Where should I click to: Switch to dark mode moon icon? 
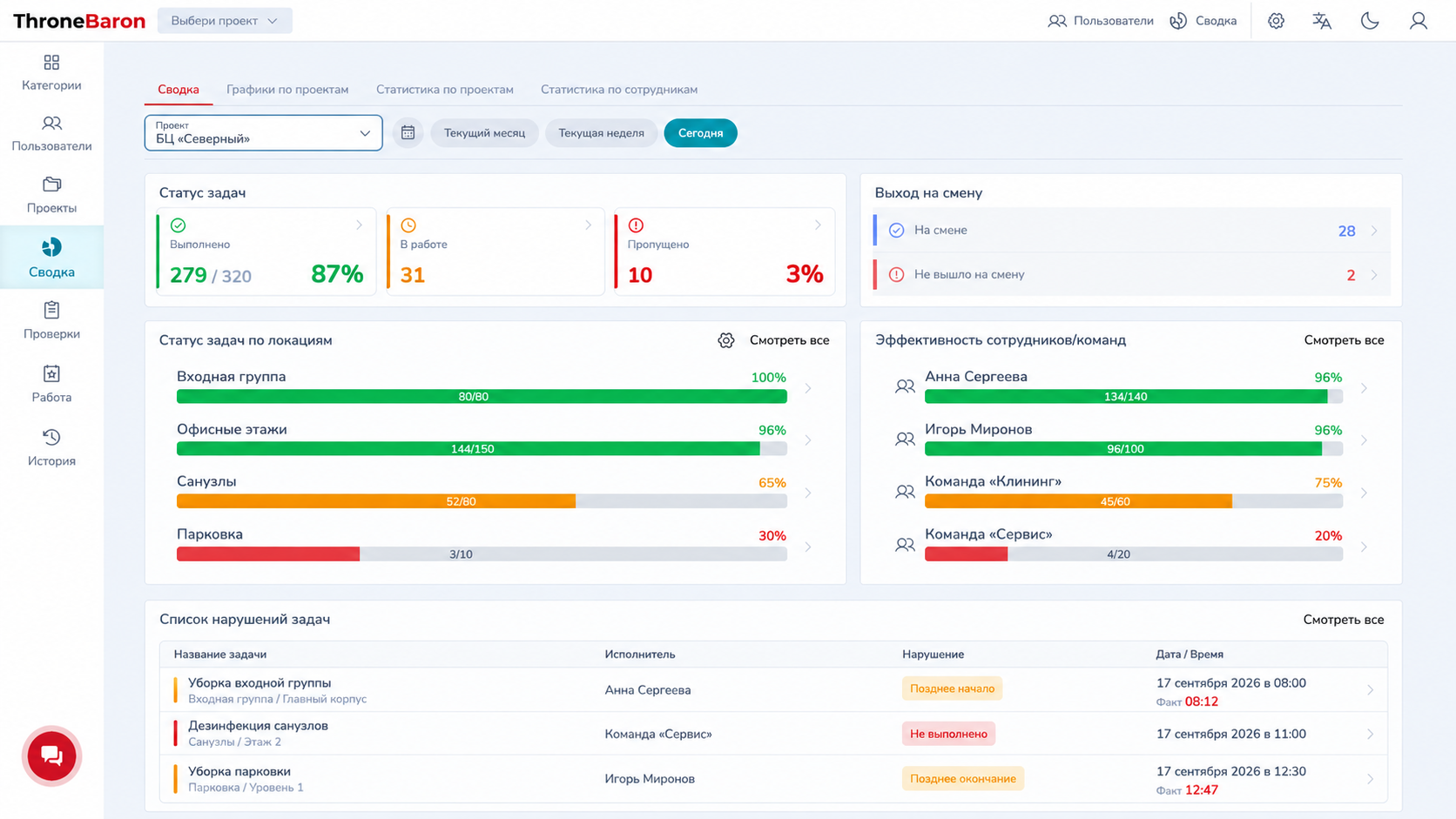[1370, 21]
